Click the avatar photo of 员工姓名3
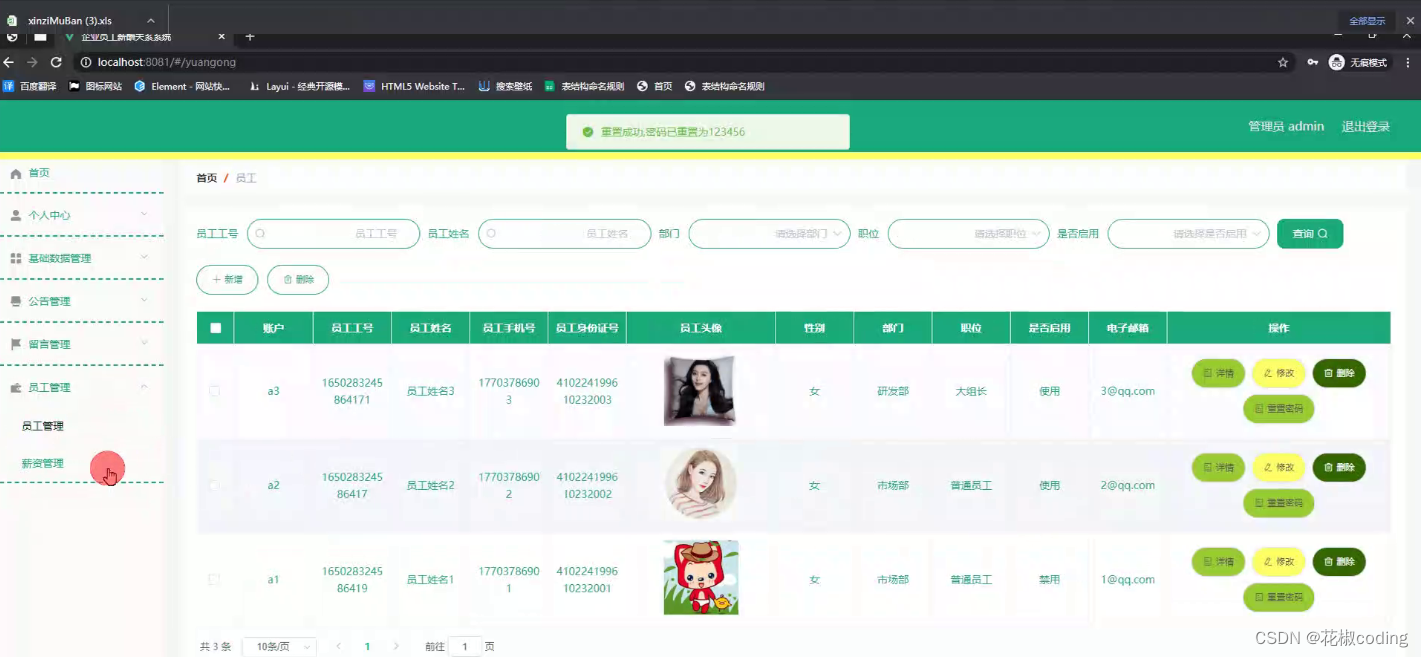Screen dimensions: 1423x657 (x=700, y=390)
